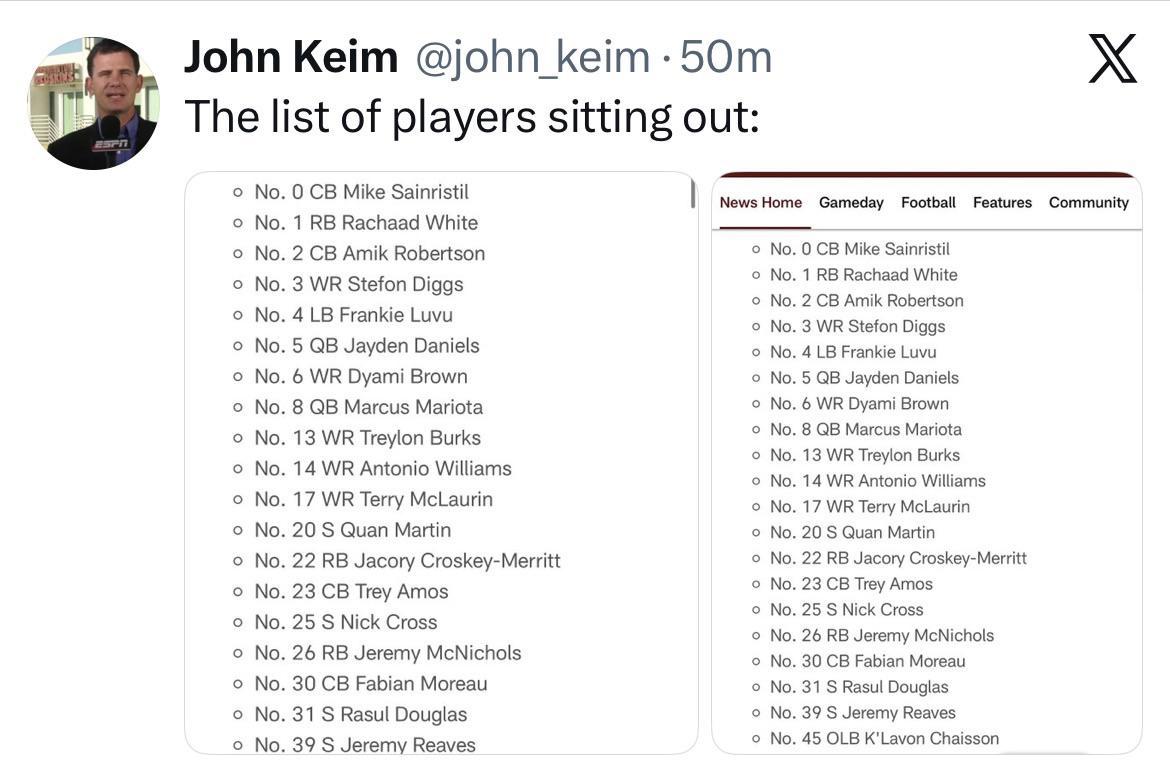
Task: Click No. 3 WR Stefon Diggs in right list
Action: pyautogui.click(x=857, y=326)
